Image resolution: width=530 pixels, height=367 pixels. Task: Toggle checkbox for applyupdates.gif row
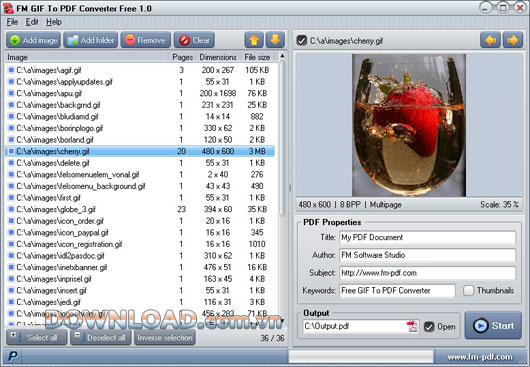[11, 81]
